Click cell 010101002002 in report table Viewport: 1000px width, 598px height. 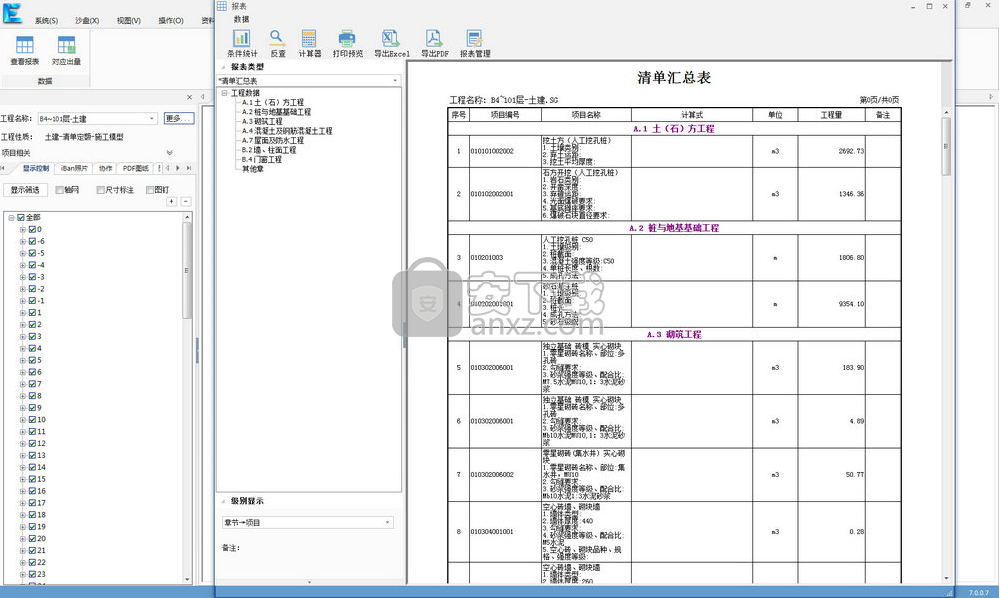coord(505,152)
